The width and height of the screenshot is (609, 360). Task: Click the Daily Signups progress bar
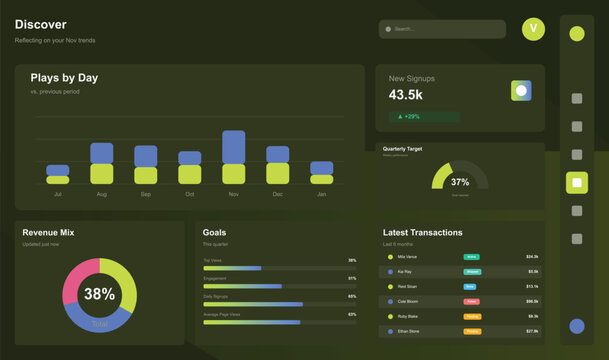point(280,304)
